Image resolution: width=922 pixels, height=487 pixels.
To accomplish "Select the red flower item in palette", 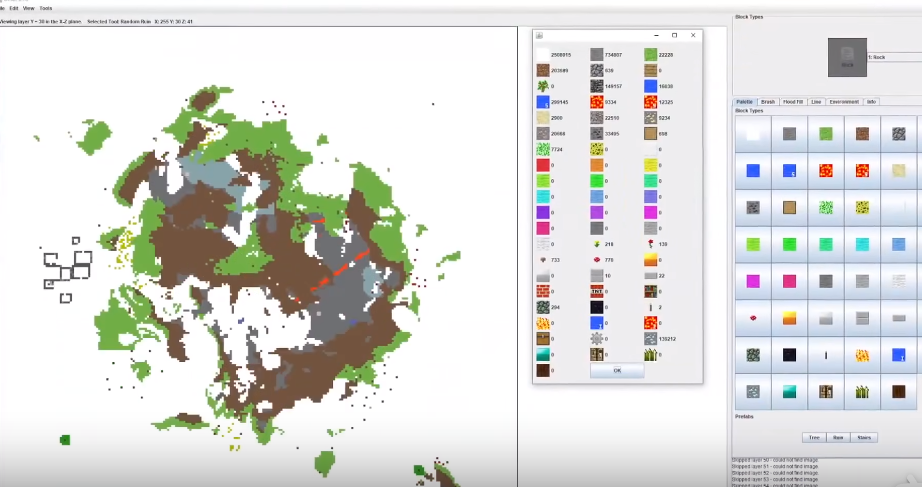I will pyautogui.click(x=753, y=317).
